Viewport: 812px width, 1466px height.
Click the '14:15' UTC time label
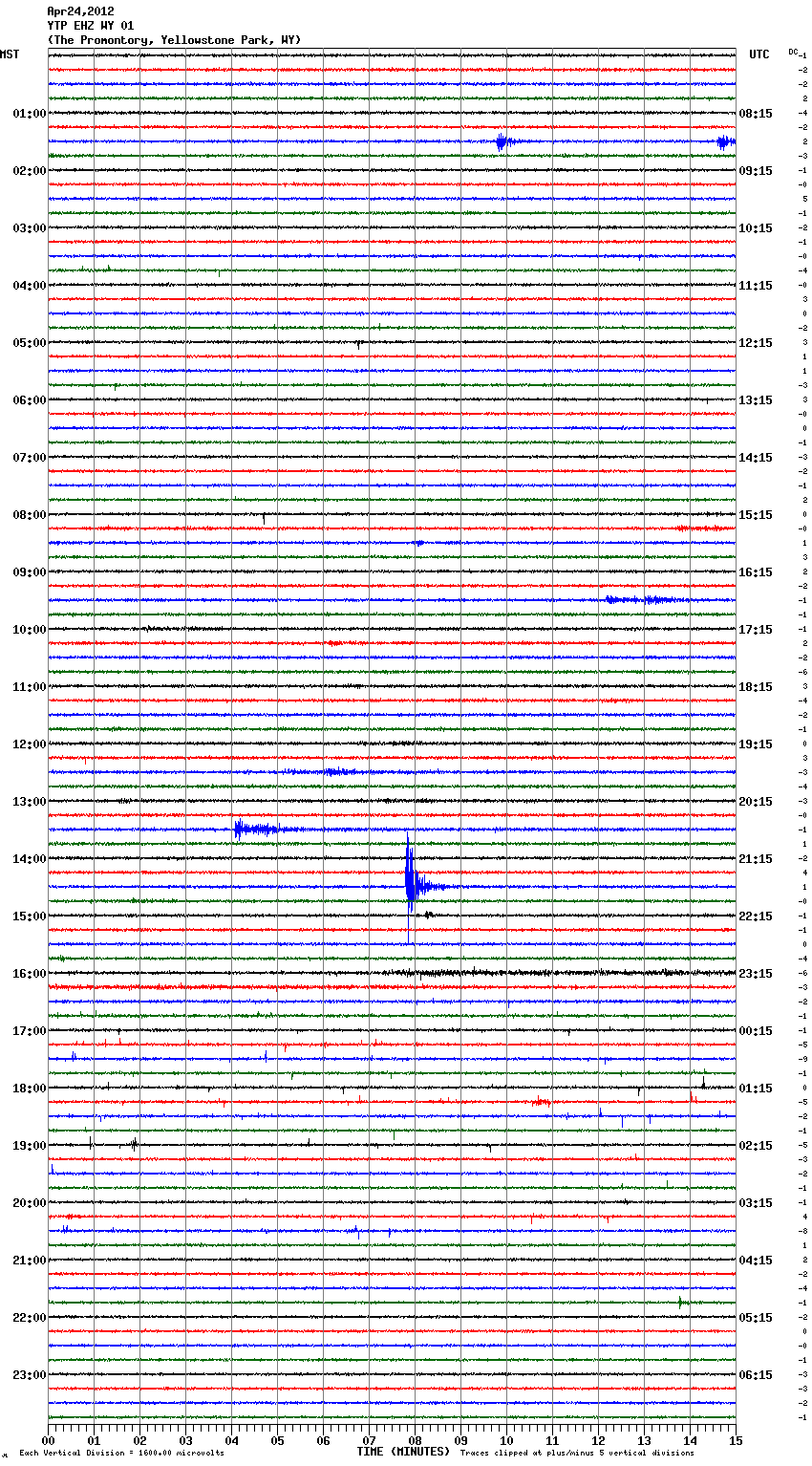756,458
